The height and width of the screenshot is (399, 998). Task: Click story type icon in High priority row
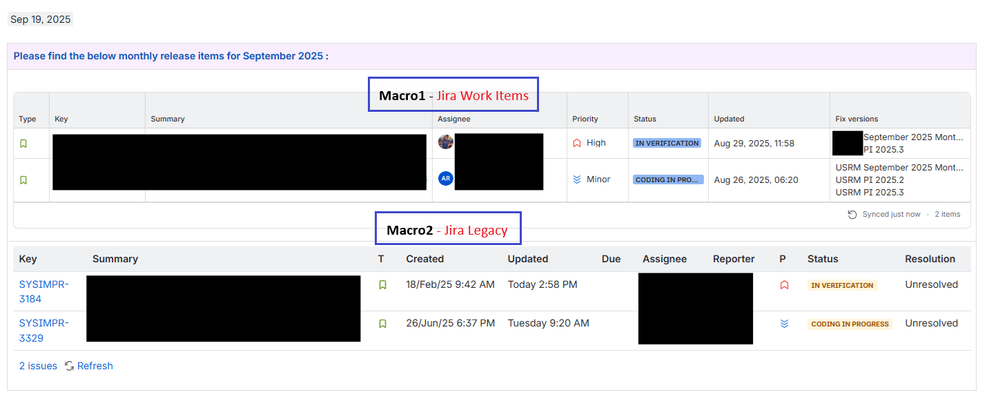click(24, 144)
